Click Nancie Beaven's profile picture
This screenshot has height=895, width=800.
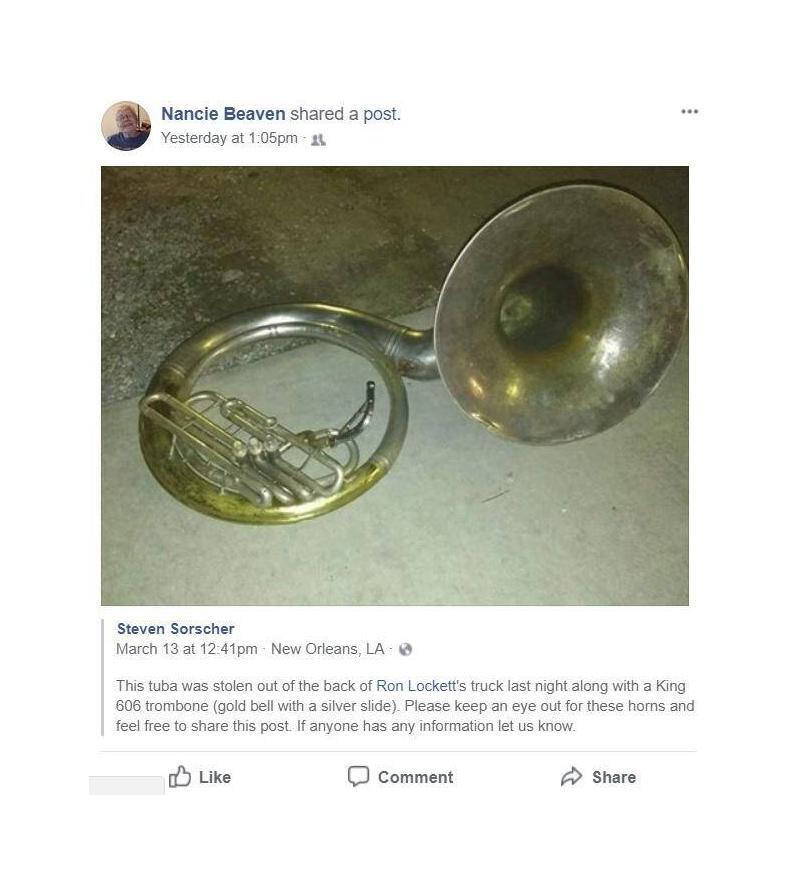(x=126, y=126)
